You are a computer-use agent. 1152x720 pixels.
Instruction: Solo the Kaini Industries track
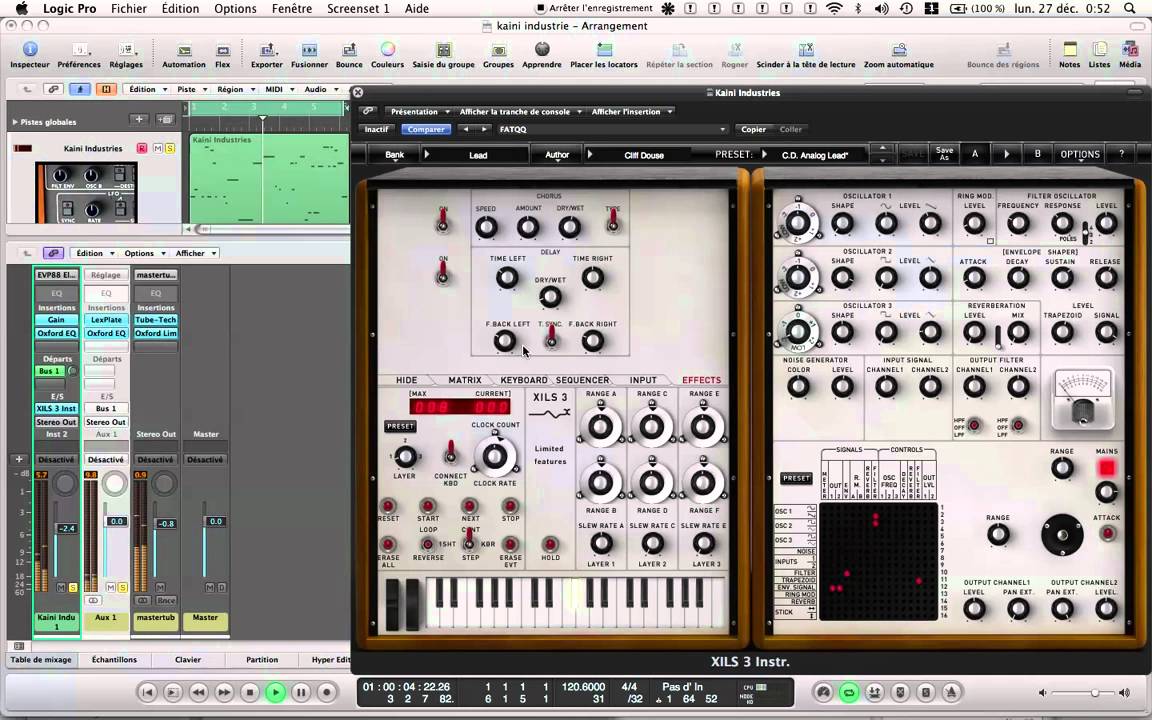(170, 148)
